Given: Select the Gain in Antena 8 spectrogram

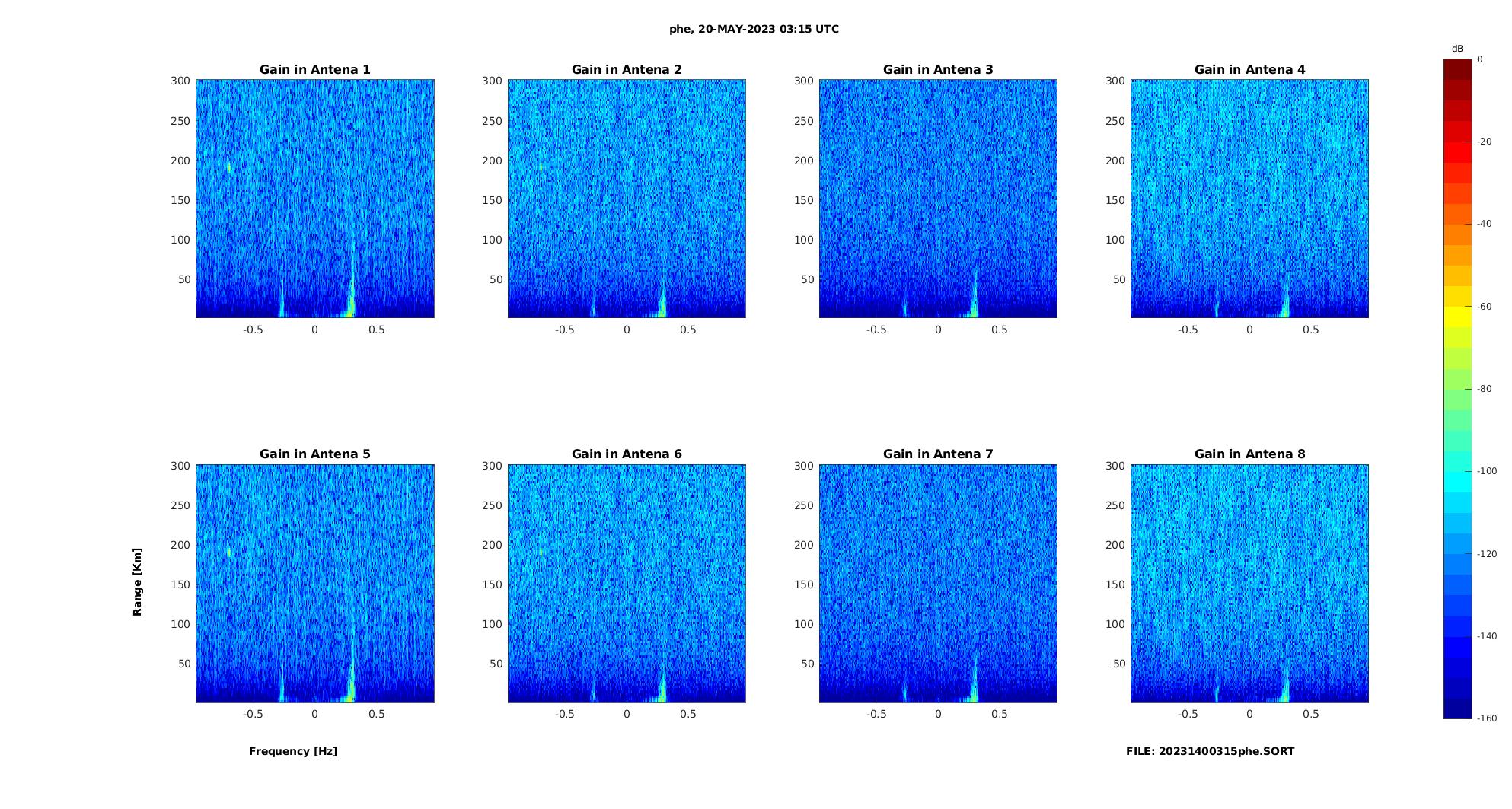Looking at the screenshot, I should [x=1249, y=583].
